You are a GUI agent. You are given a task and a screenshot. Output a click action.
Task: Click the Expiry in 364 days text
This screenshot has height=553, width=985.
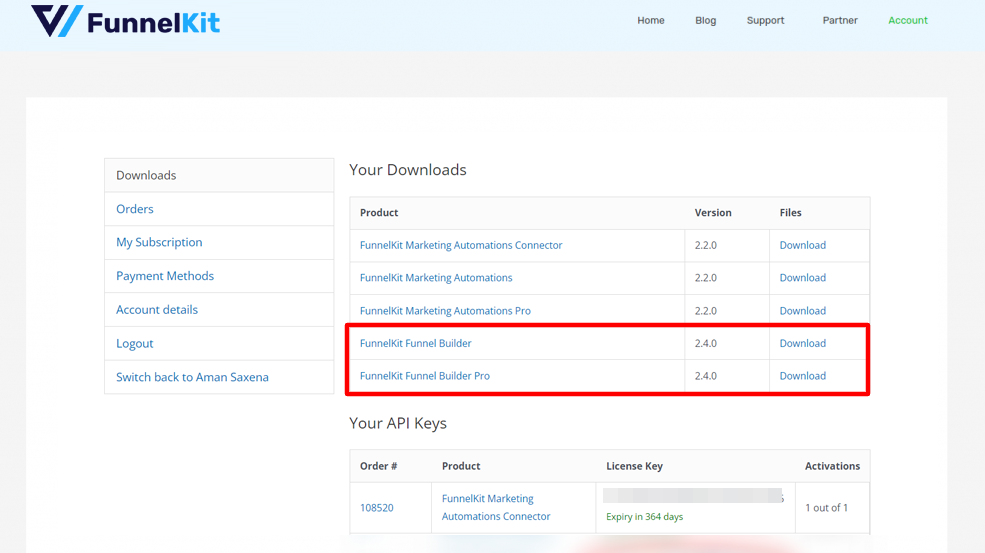pyautogui.click(x=644, y=517)
